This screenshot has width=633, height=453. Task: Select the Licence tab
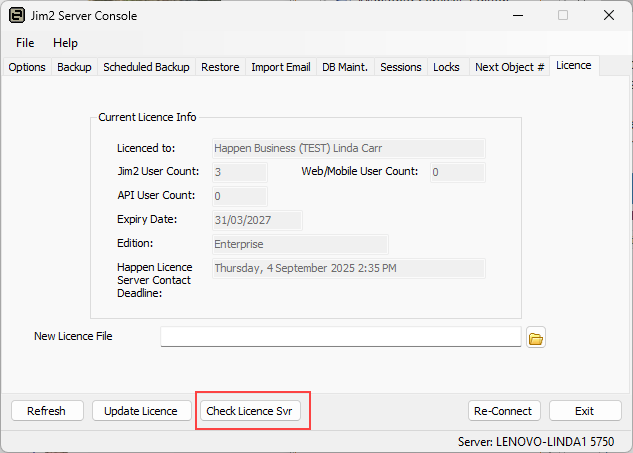(574, 65)
